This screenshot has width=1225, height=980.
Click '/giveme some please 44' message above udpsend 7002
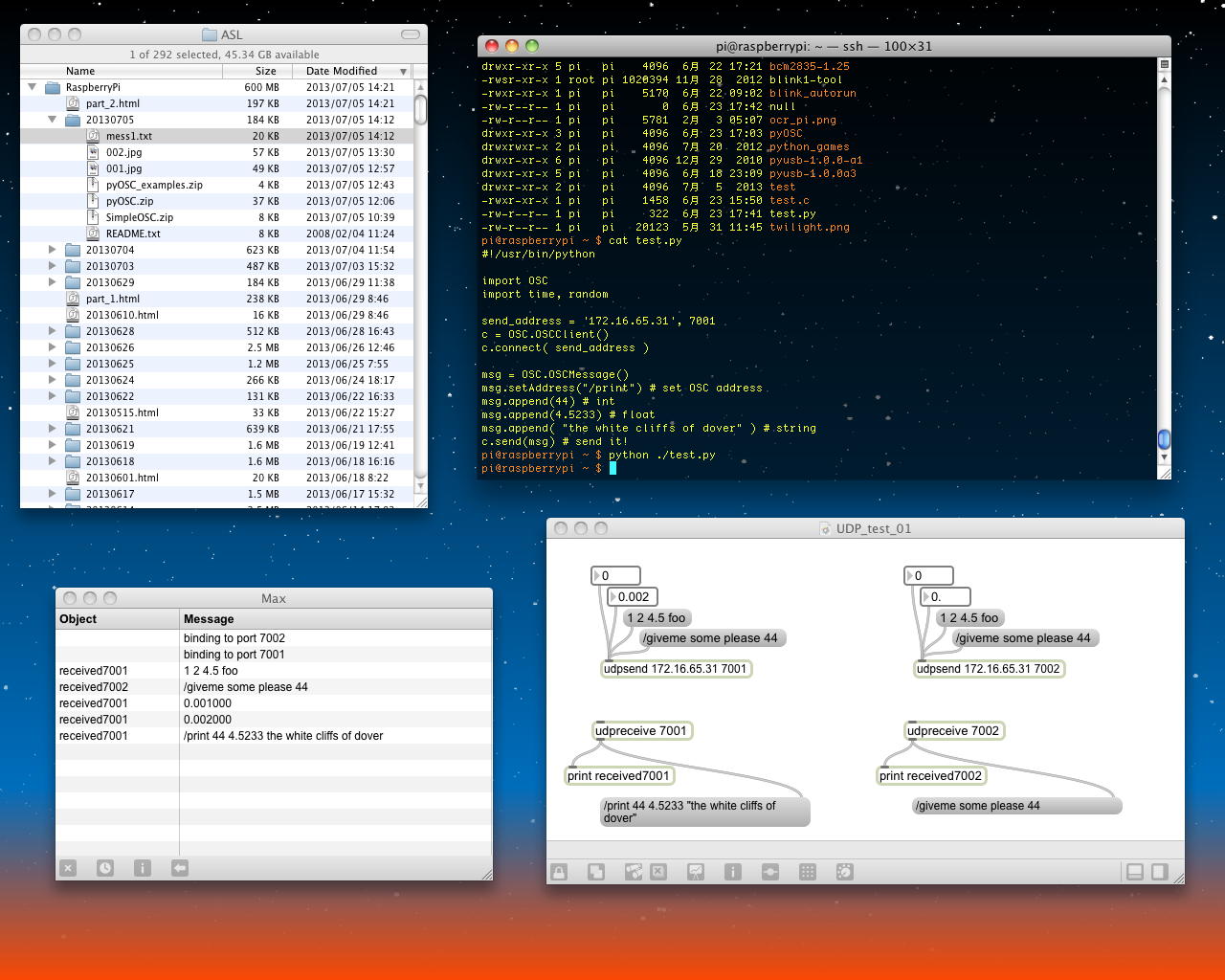1022,638
